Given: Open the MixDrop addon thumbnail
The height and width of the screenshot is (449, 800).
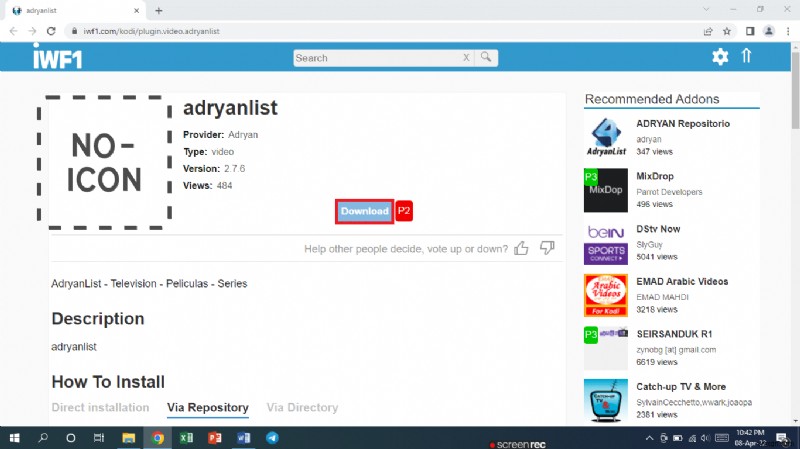Looking at the screenshot, I should click(606, 190).
